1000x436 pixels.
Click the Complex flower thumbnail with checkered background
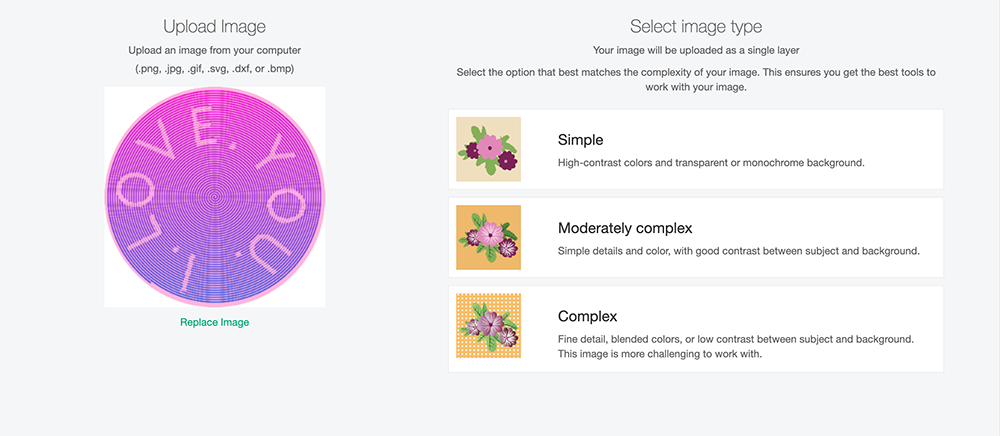[x=489, y=326]
